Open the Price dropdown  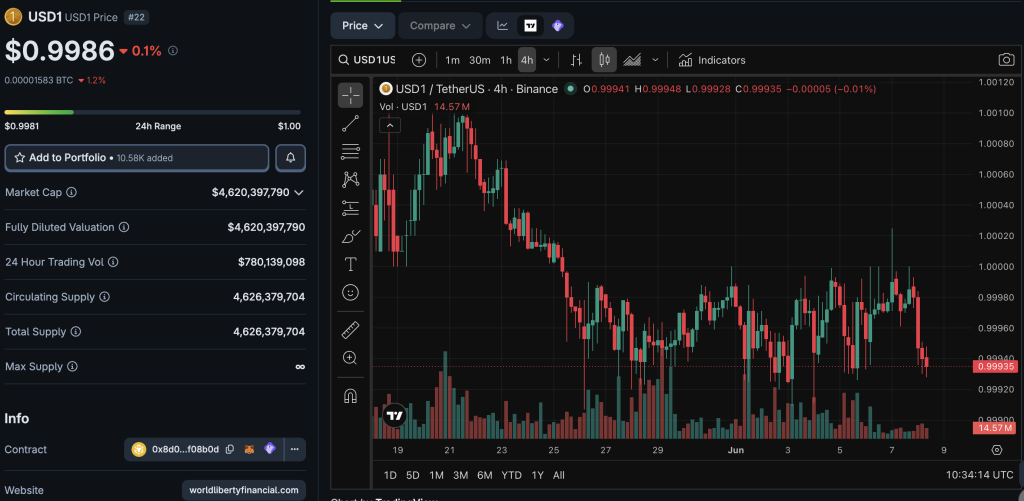point(363,25)
